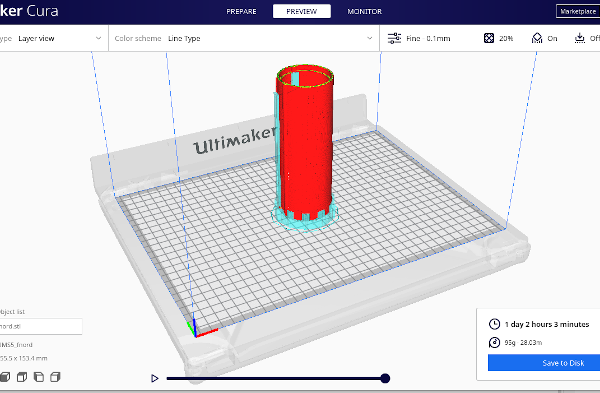Select the side view cube icon
The width and height of the screenshot is (600, 393).
click(55, 377)
